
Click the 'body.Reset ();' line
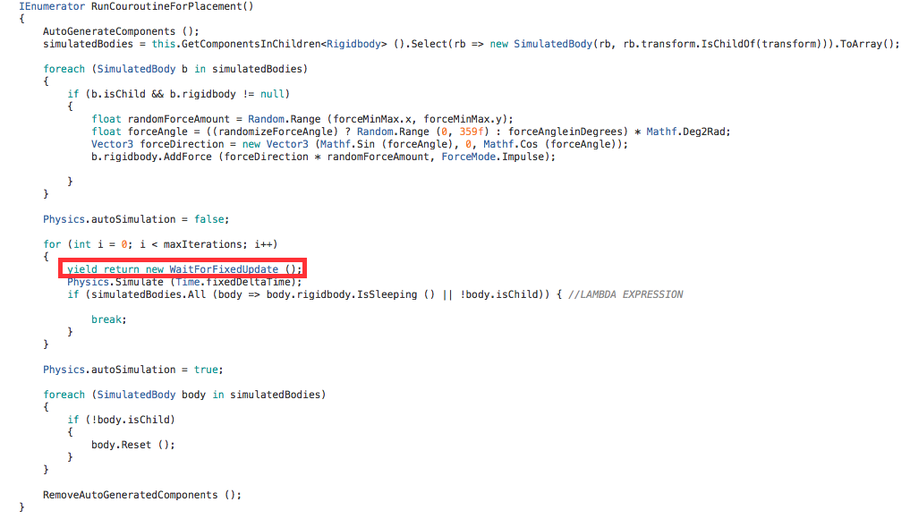click(133, 445)
